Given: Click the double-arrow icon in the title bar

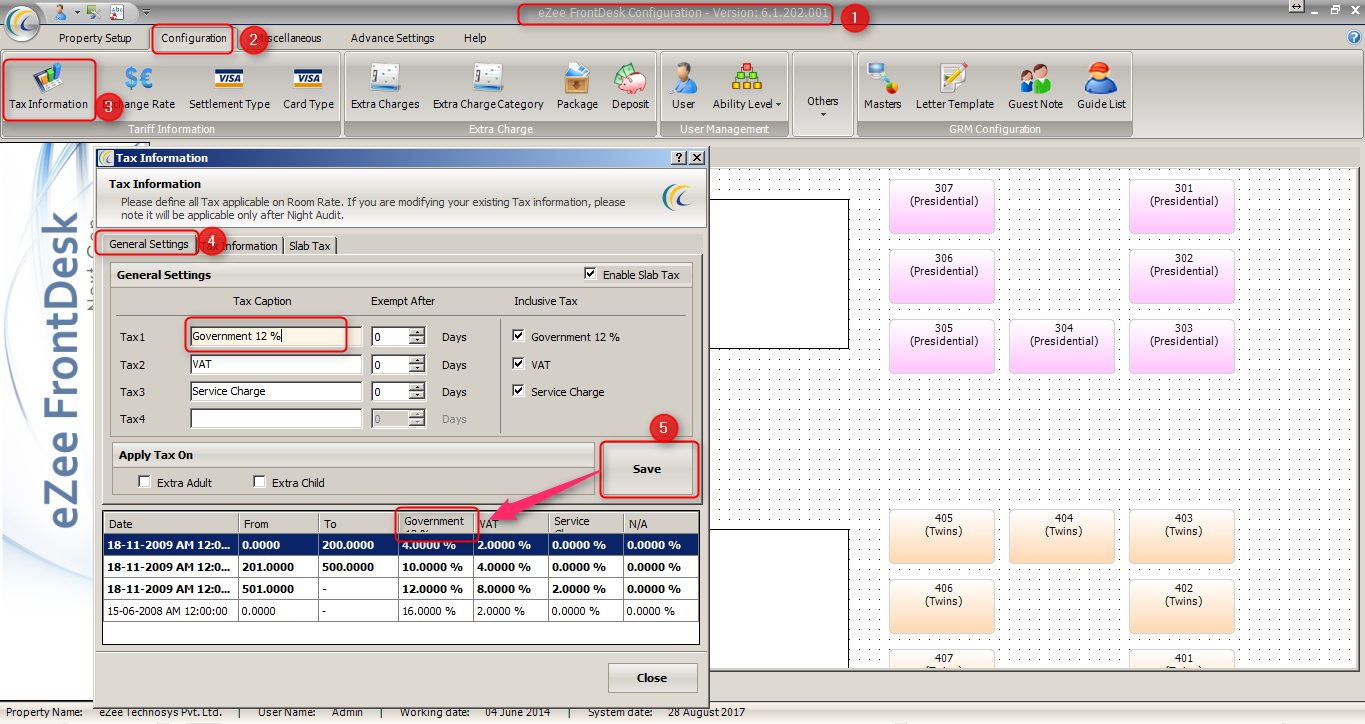Looking at the screenshot, I should tap(1296, 7).
